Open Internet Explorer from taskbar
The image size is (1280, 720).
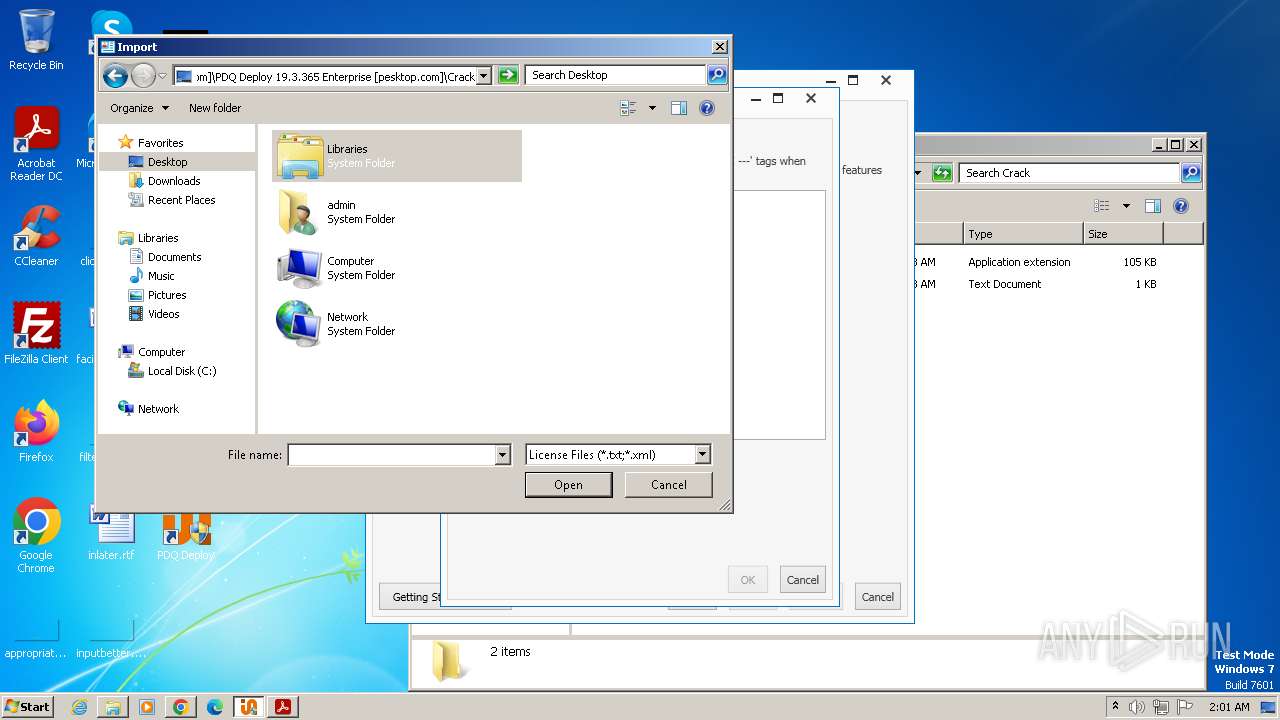[x=79, y=707]
